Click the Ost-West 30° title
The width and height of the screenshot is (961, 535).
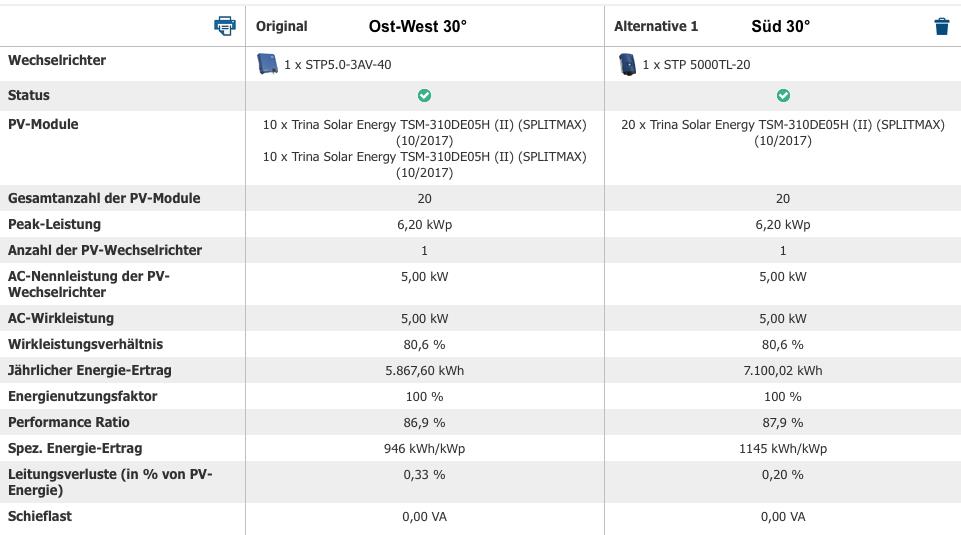pos(417,26)
